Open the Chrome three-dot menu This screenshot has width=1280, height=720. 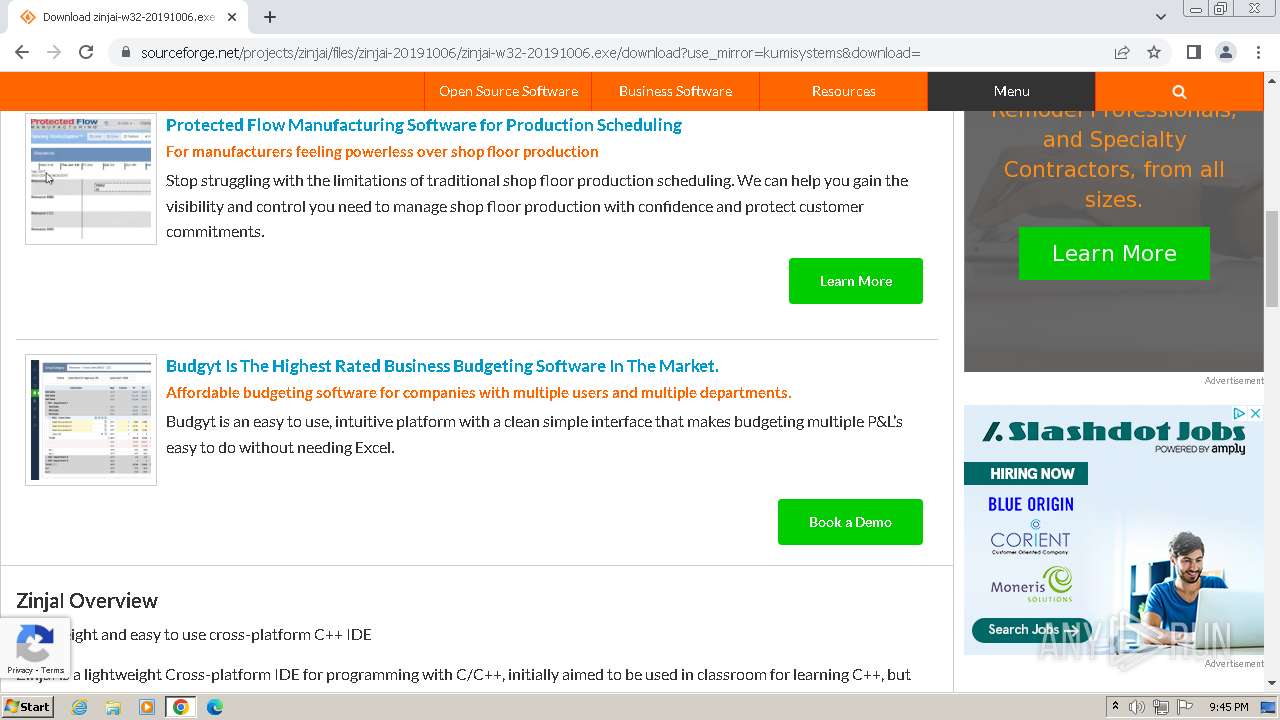[x=1258, y=52]
